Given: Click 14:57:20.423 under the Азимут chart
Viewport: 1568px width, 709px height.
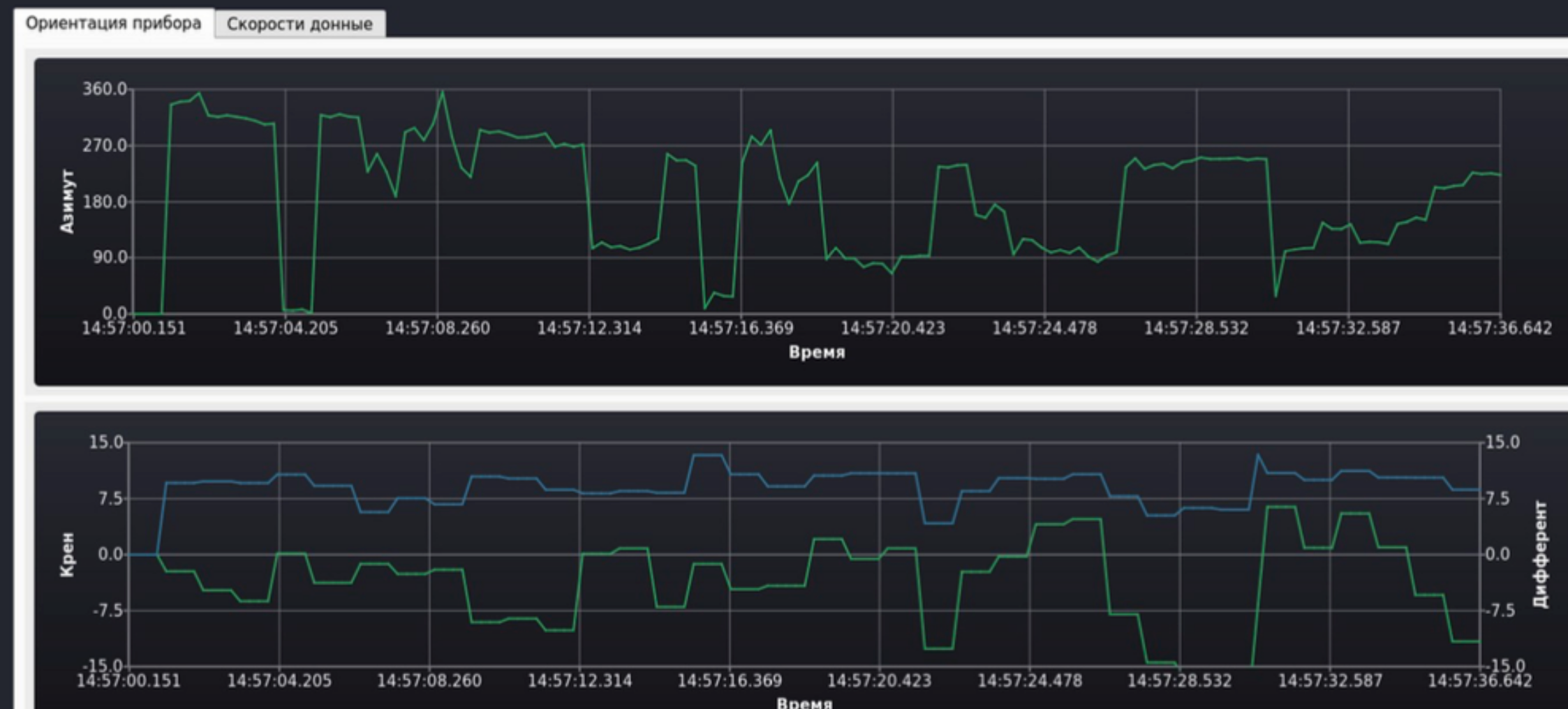Looking at the screenshot, I should coord(893,328).
